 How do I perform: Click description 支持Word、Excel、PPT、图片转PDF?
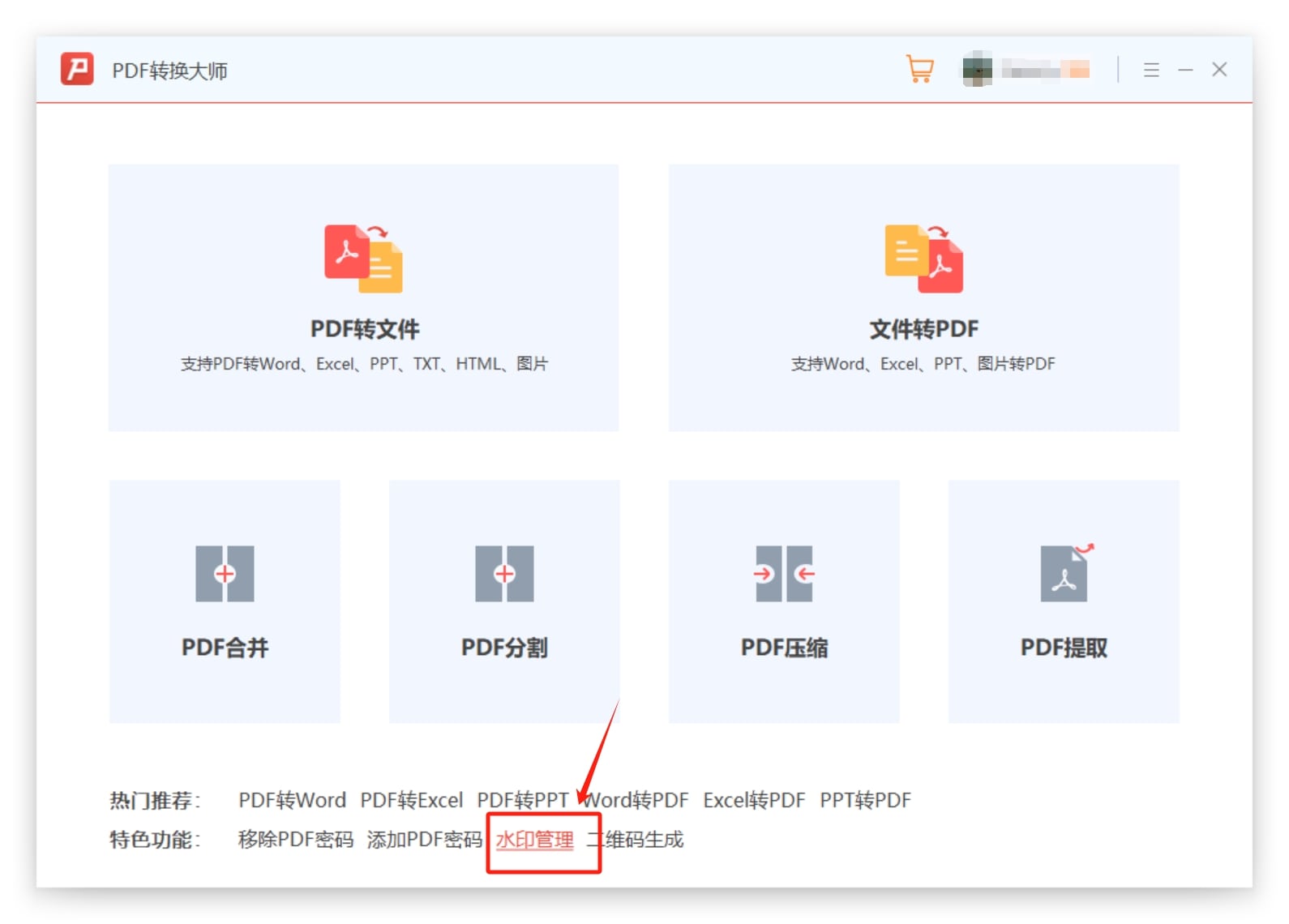(923, 364)
